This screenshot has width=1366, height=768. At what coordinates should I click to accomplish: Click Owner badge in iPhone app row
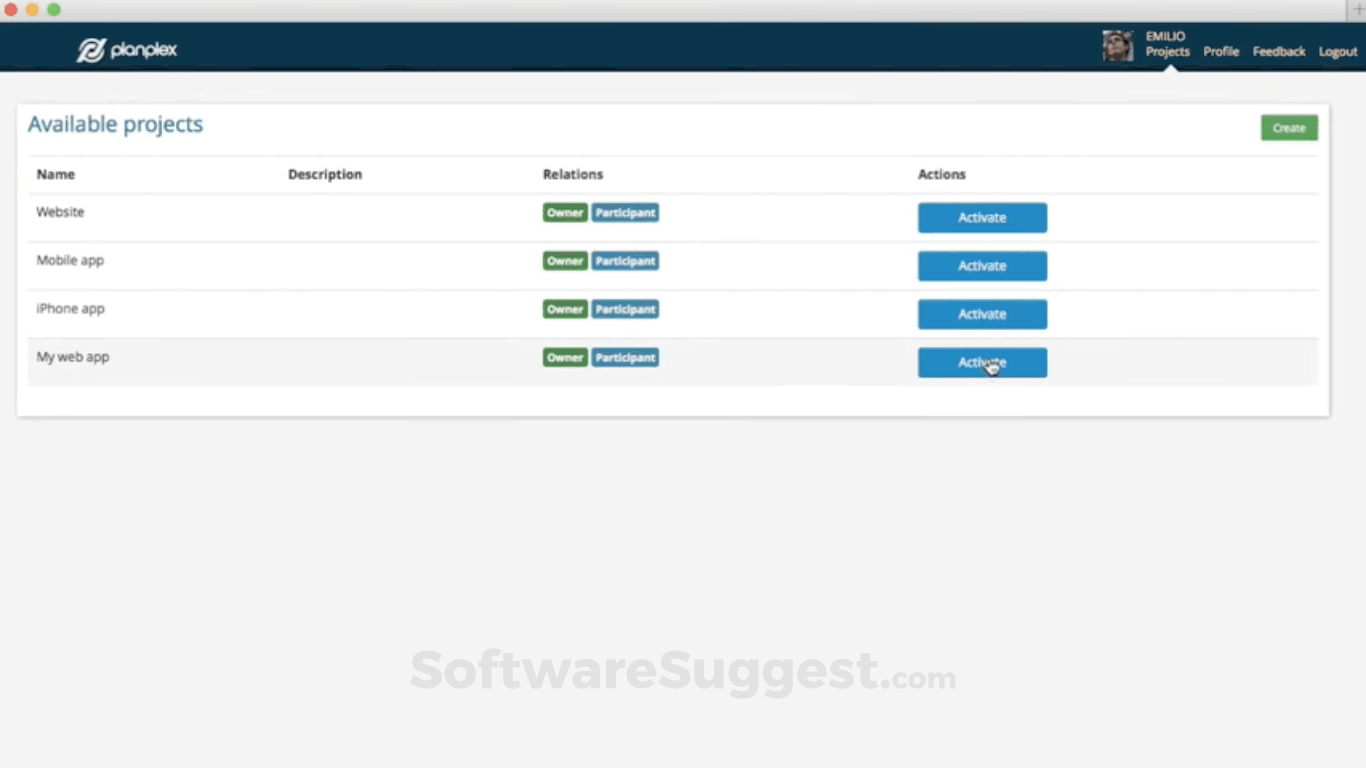point(565,310)
